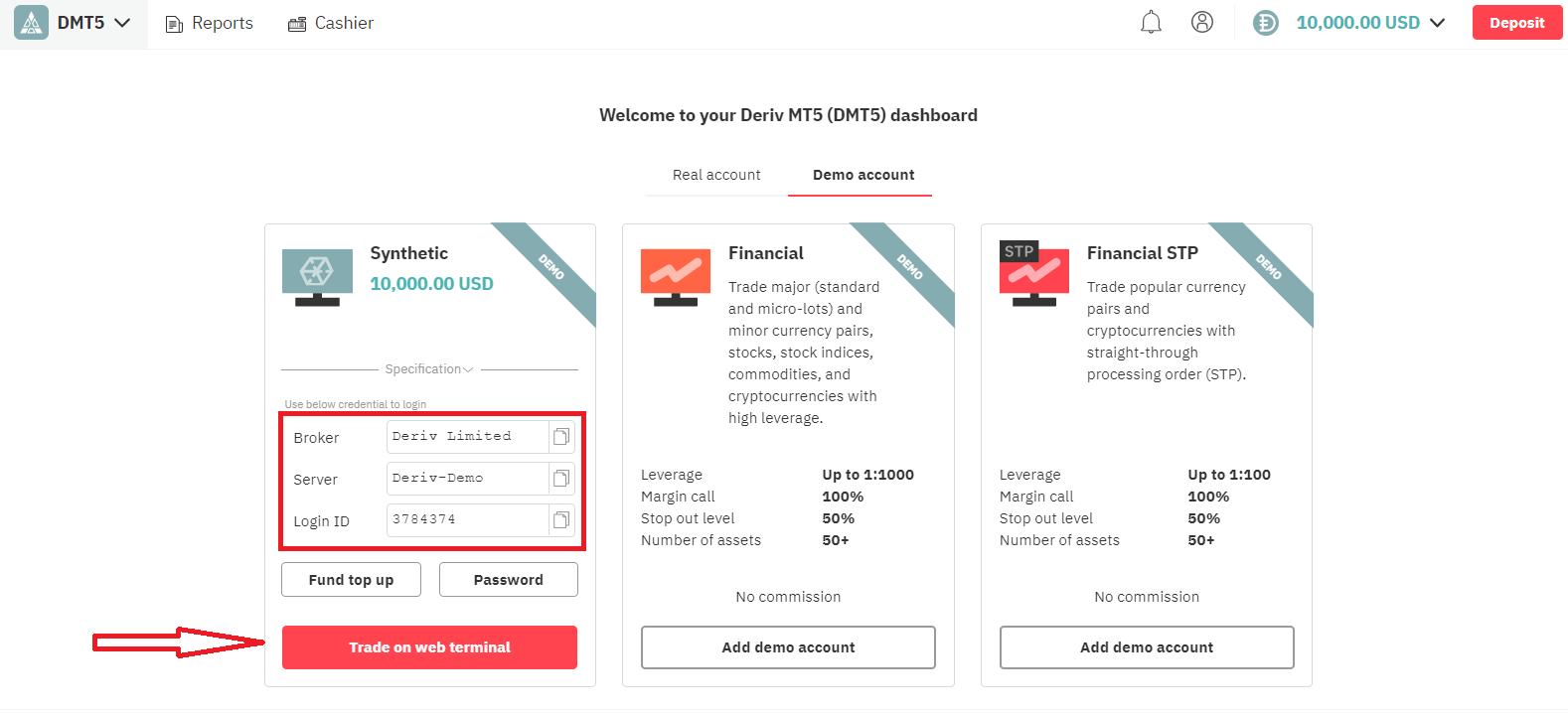1568x714 pixels.
Task: Copy the Server name using its copy icon
Action: [561, 478]
